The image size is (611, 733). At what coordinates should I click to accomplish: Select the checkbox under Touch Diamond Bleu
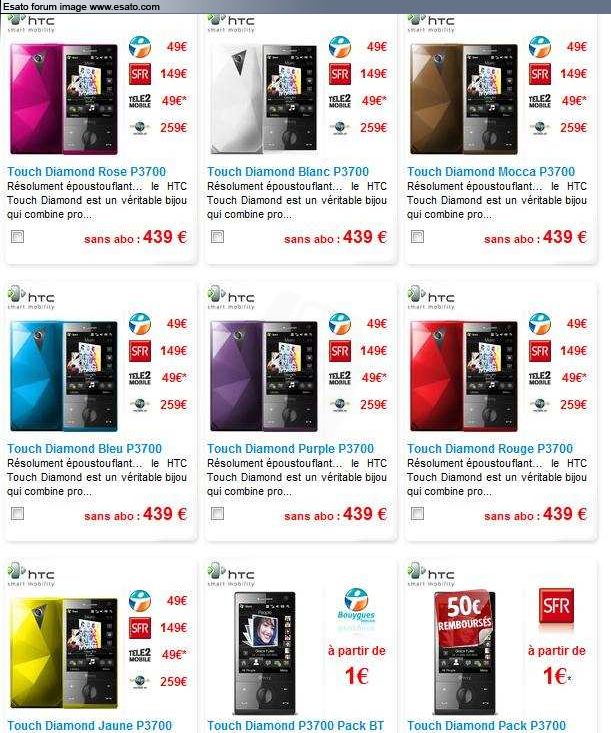tap(17, 514)
